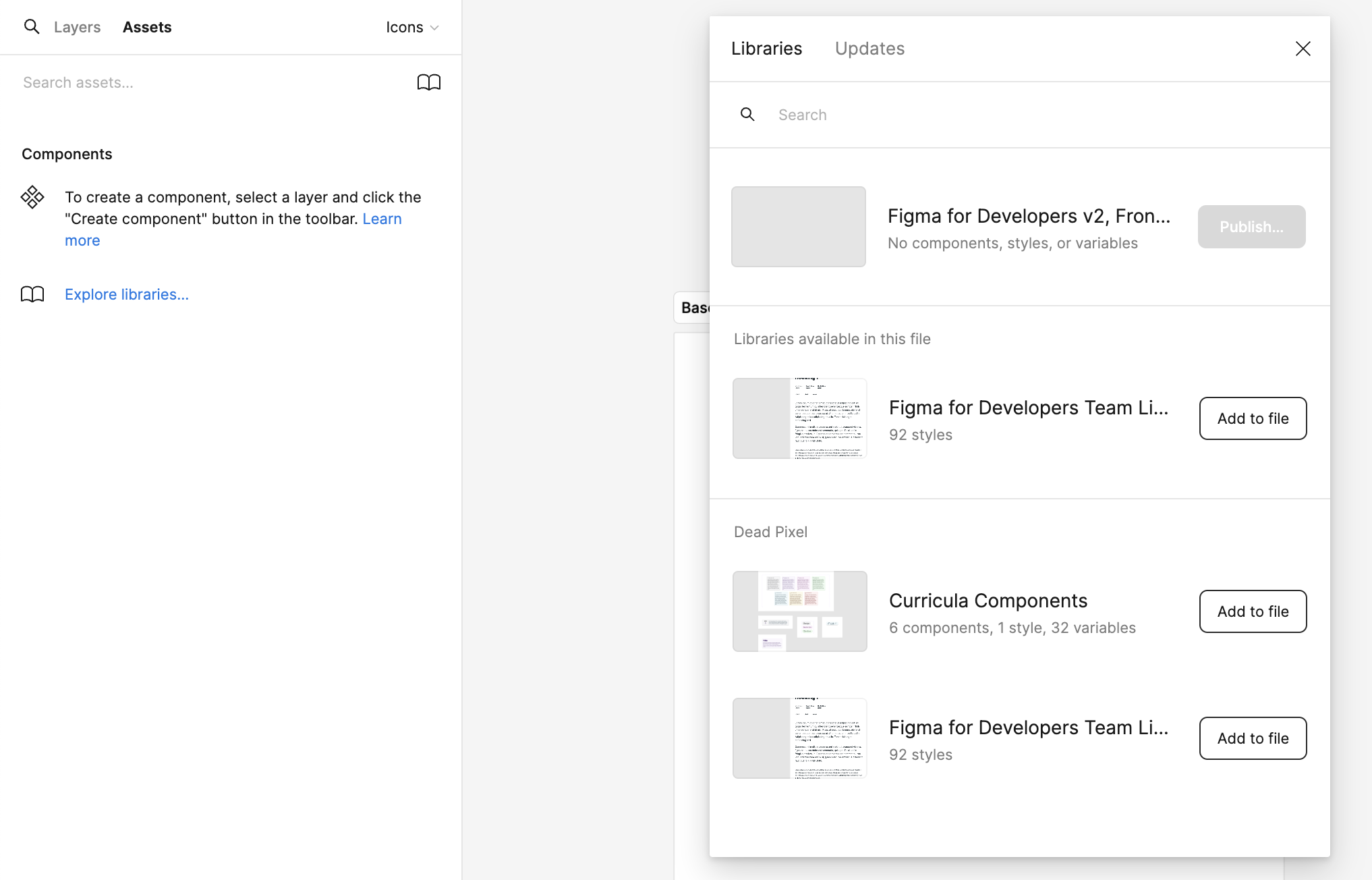Switch to the Layers tab
This screenshot has width=1372, height=880.
click(x=77, y=27)
